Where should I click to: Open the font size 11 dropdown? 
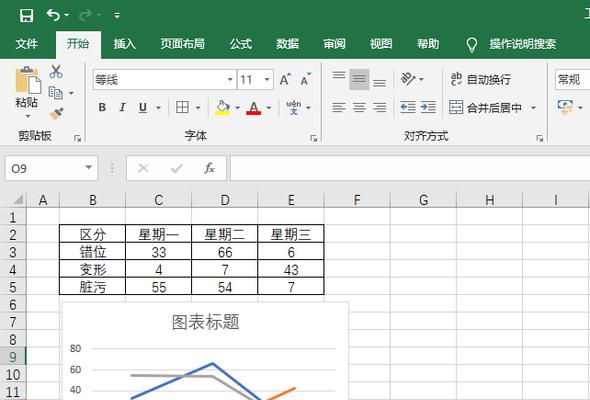click(x=267, y=79)
